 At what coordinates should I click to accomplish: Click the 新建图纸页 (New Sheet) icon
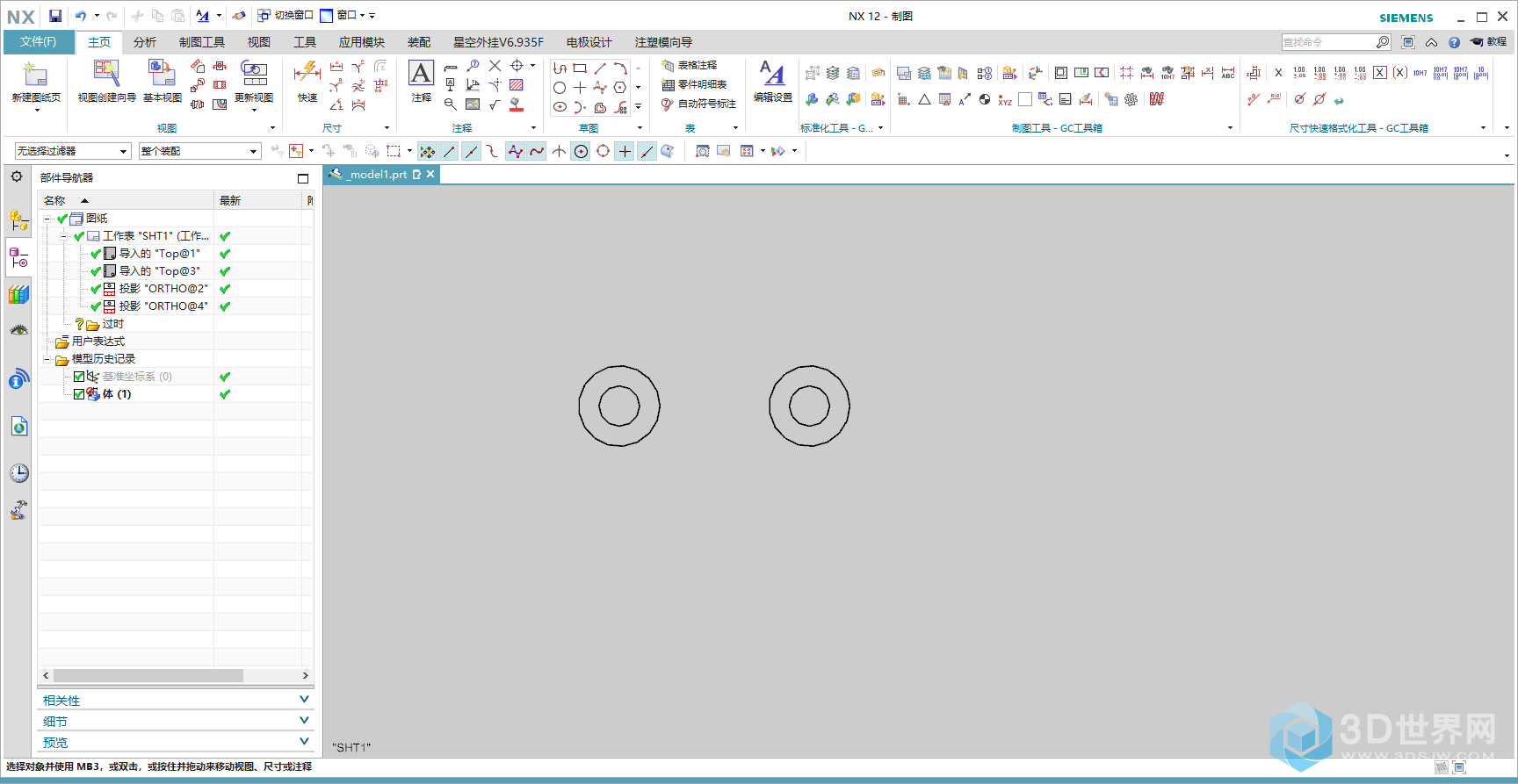(35, 76)
